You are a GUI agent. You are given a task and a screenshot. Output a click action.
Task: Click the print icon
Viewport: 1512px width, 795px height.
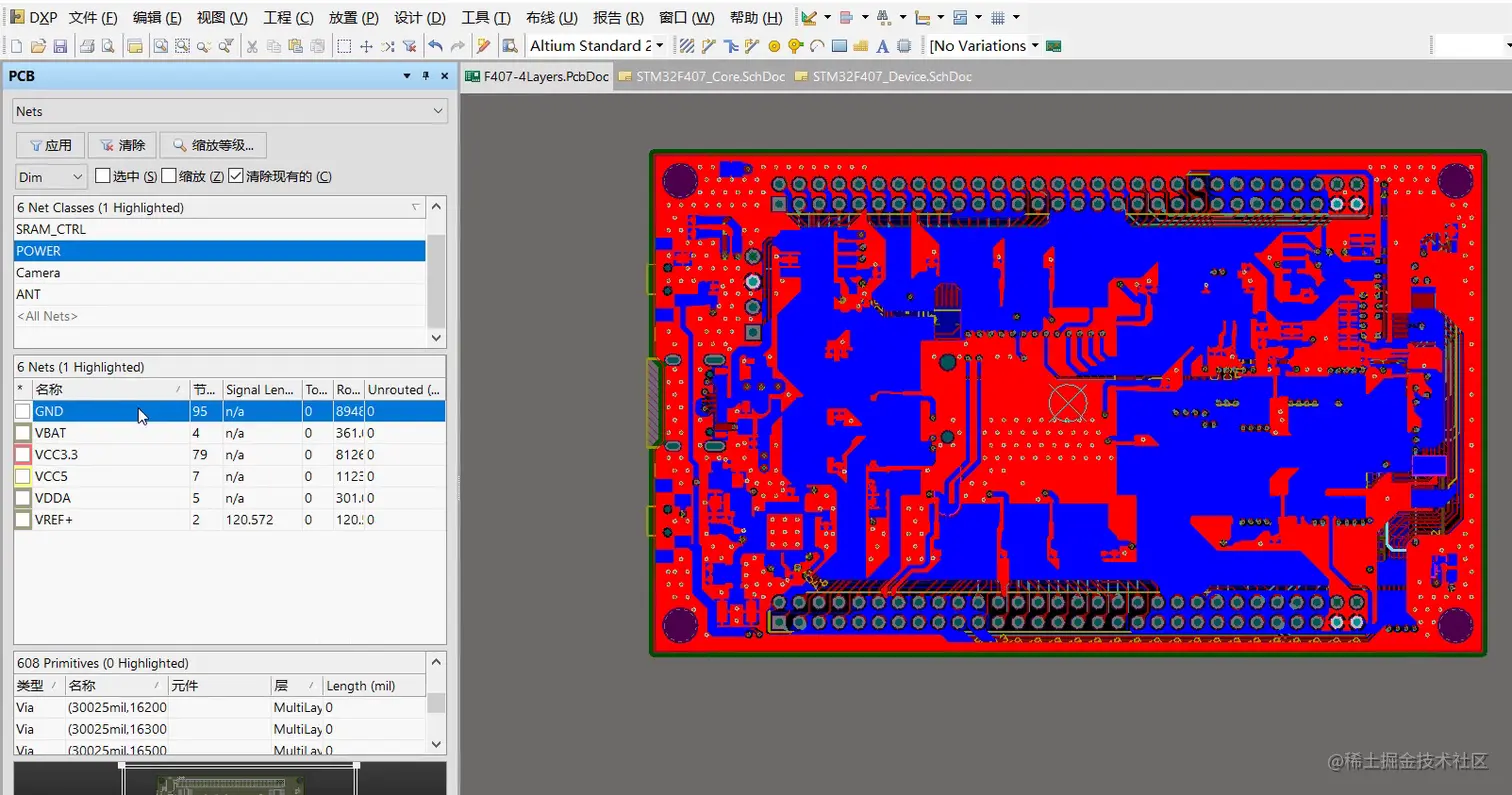point(87,46)
